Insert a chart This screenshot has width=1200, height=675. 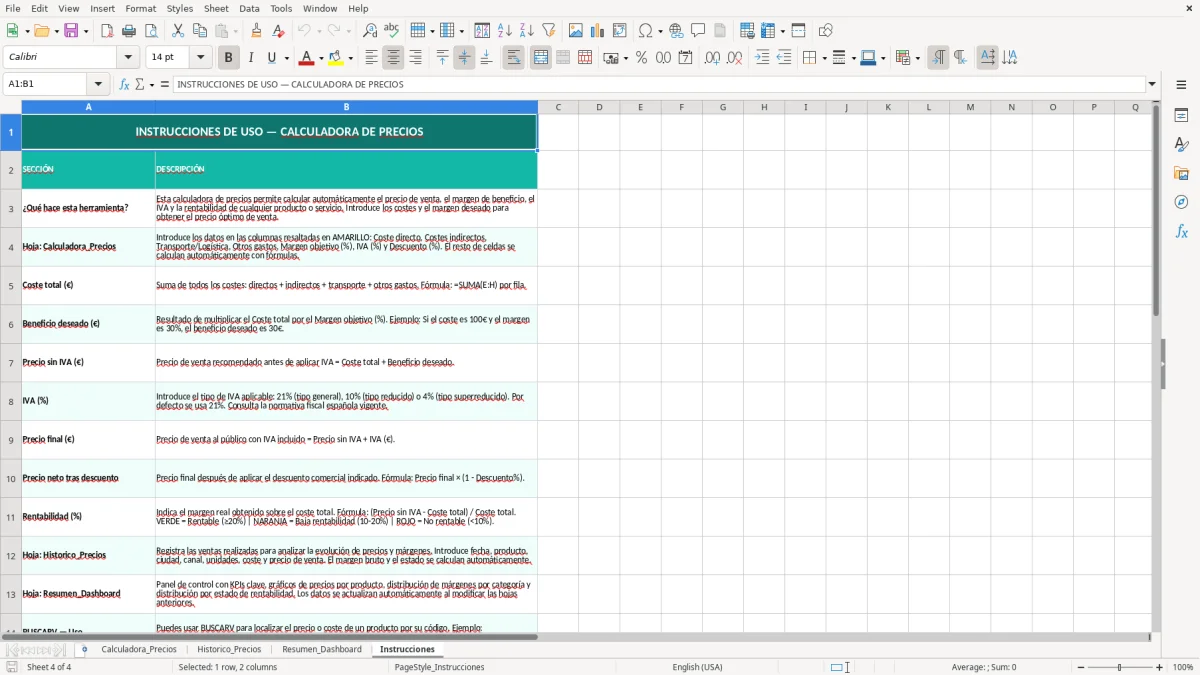[x=598, y=31]
